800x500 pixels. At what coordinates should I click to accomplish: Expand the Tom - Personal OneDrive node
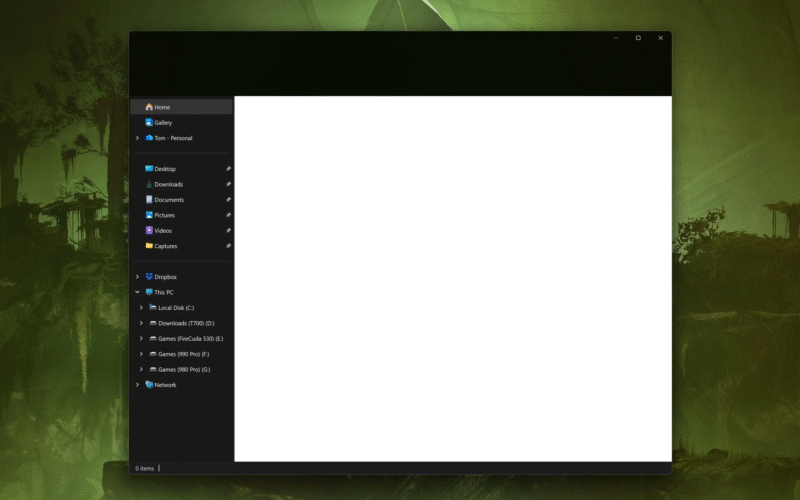[x=137, y=138]
